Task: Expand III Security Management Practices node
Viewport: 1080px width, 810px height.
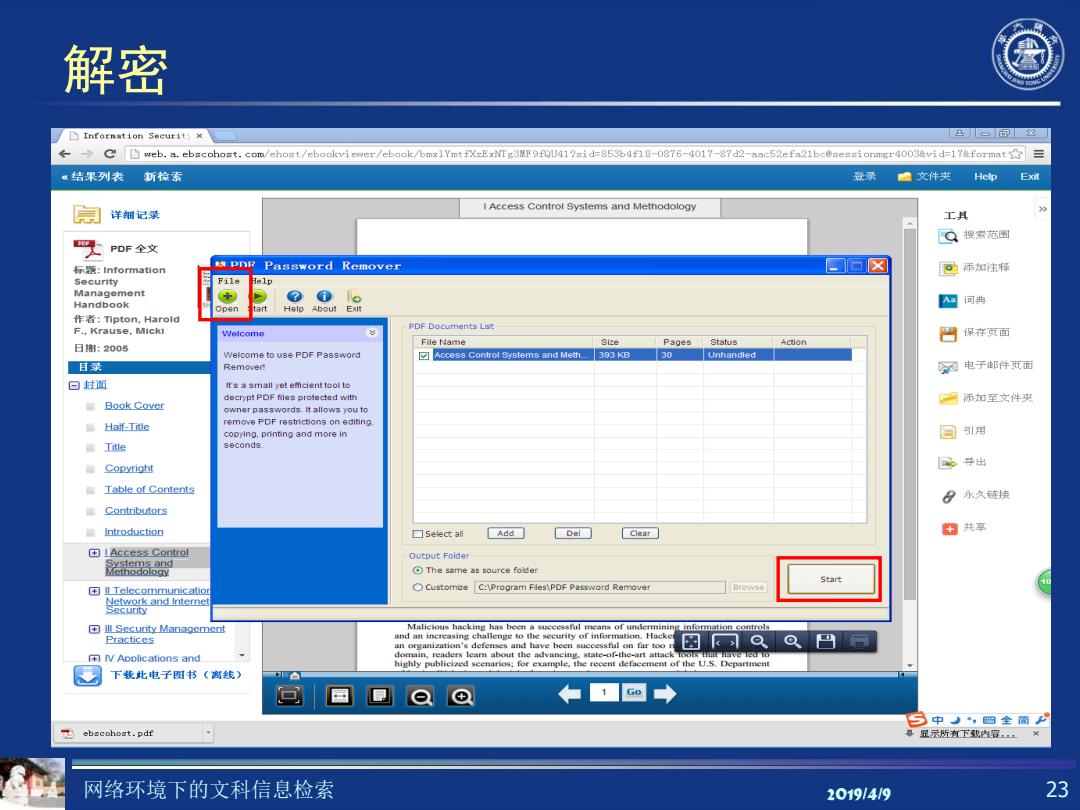Action: point(94,629)
